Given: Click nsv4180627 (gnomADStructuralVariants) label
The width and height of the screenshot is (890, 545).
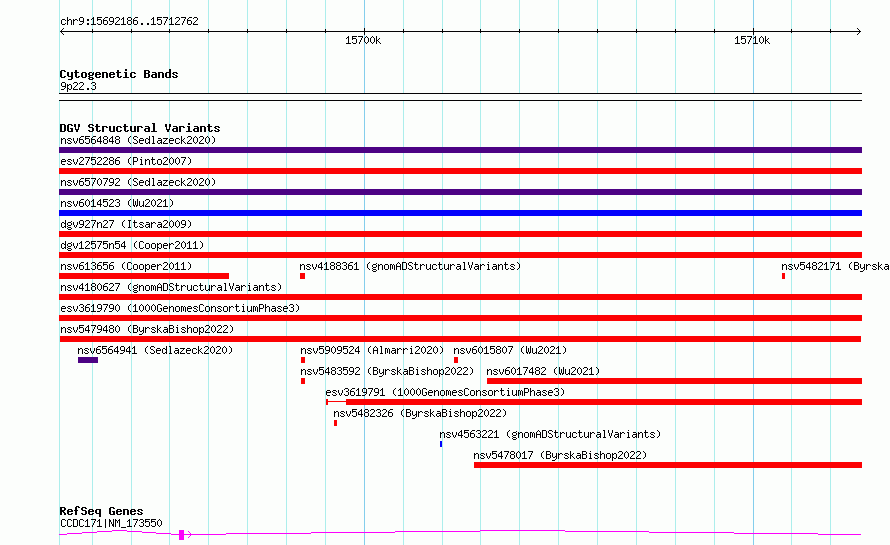Looking at the screenshot, I should pos(171,287).
